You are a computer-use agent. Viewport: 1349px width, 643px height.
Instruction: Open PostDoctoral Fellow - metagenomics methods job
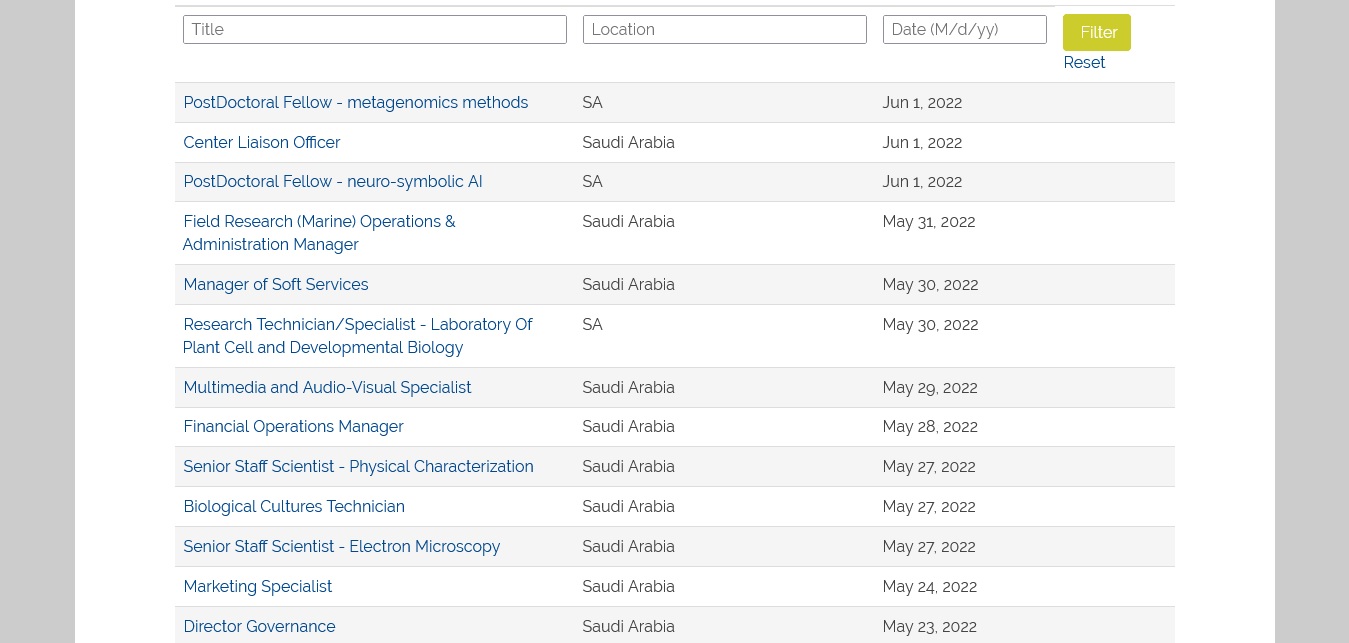pyautogui.click(x=355, y=103)
